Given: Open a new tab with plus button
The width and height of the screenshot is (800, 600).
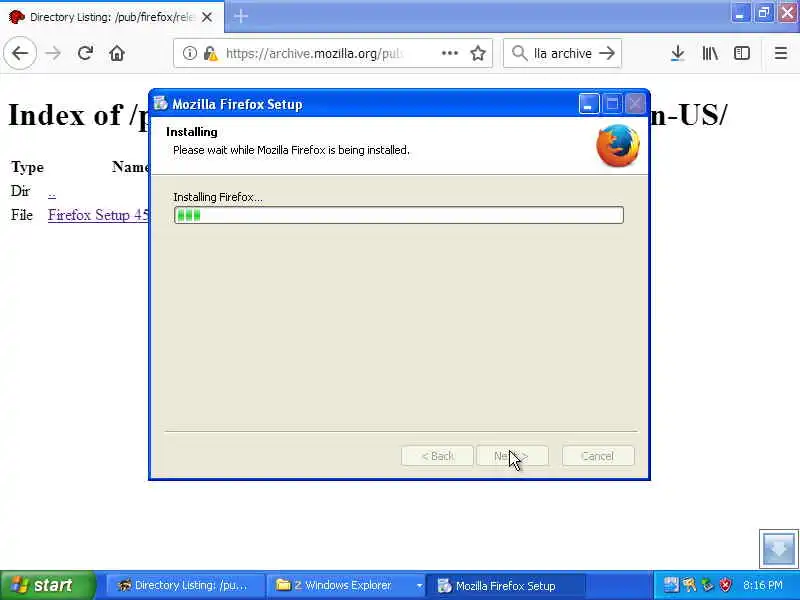Looking at the screenshot, I should click(x=241, y=17).
